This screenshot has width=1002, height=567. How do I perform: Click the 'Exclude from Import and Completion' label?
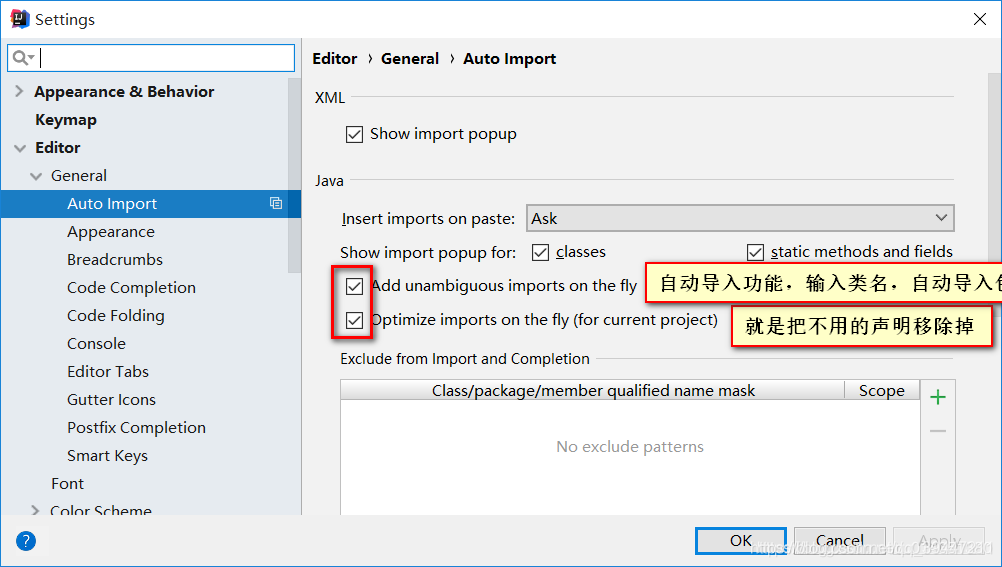coord(465,359)
